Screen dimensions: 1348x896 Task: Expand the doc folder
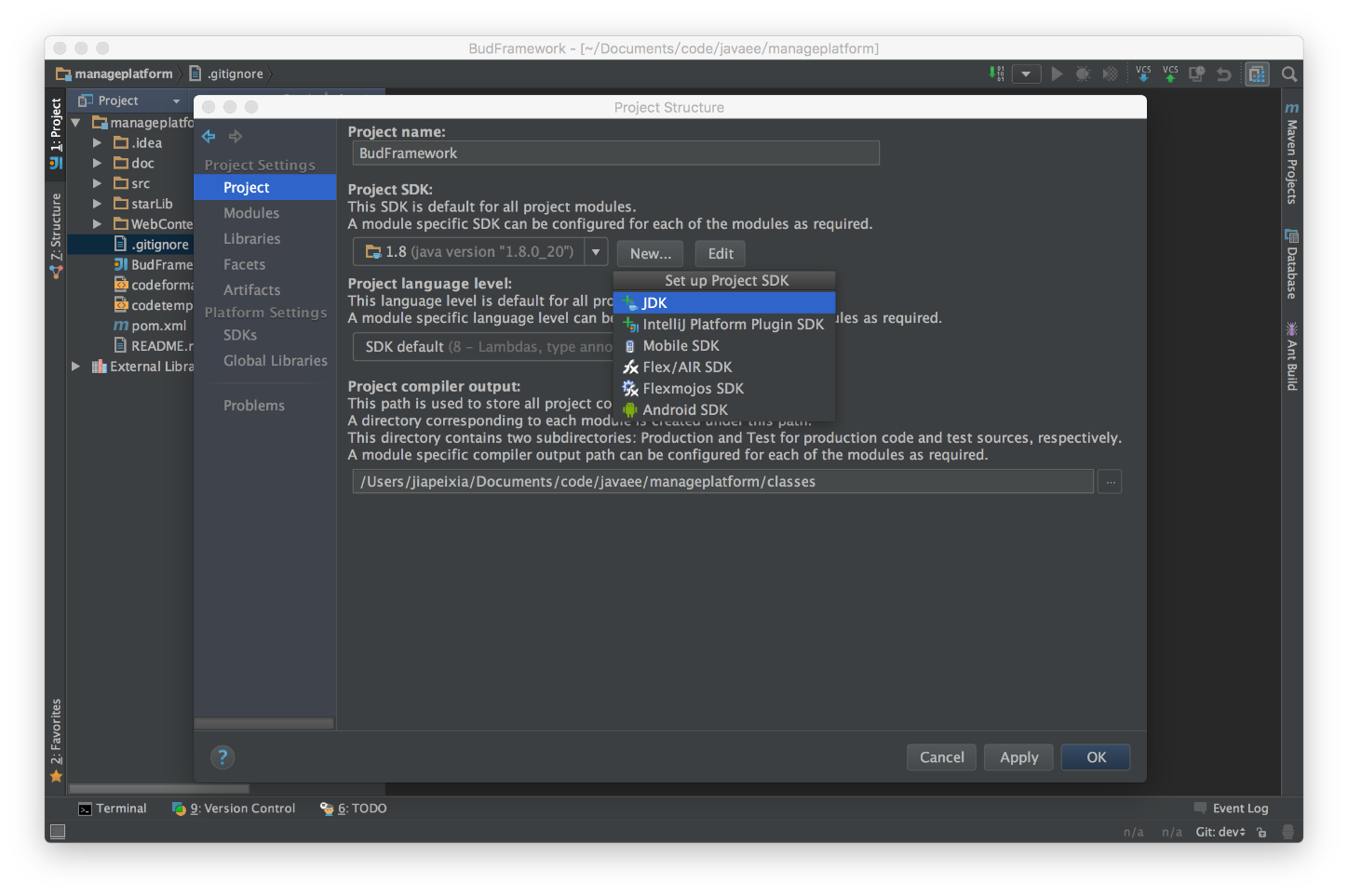tap(97, 164)
